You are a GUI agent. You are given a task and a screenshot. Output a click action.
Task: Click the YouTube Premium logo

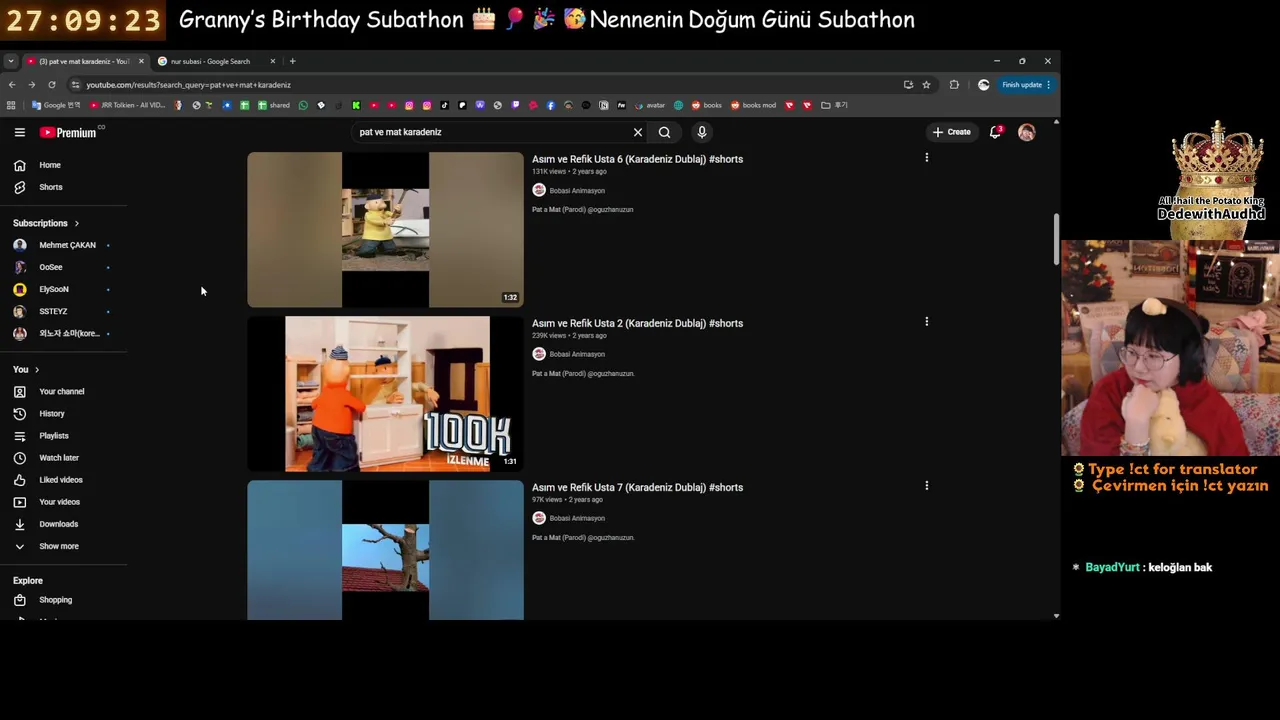coord(68,132)
